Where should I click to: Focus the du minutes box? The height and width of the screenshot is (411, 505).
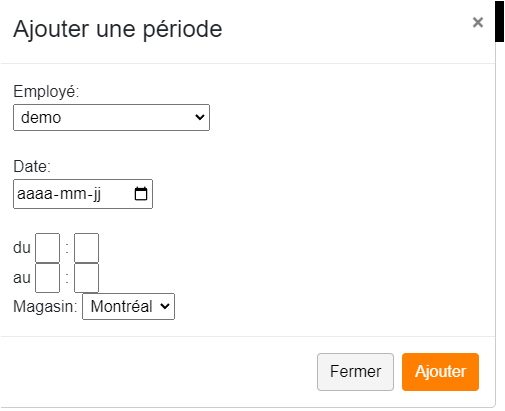pyautogui.click(x=86, y=248)
